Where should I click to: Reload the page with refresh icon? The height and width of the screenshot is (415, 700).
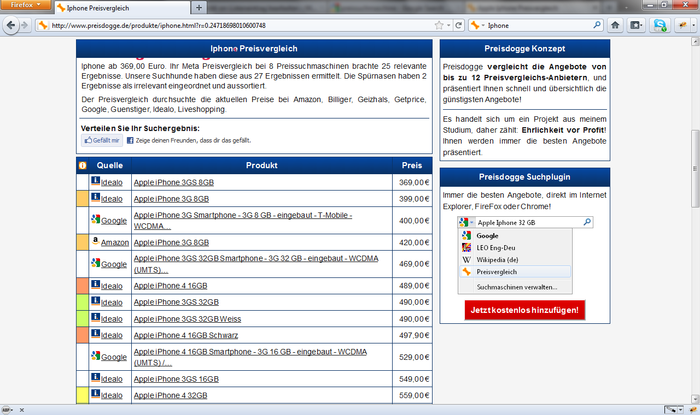click(x=458, y=25)
